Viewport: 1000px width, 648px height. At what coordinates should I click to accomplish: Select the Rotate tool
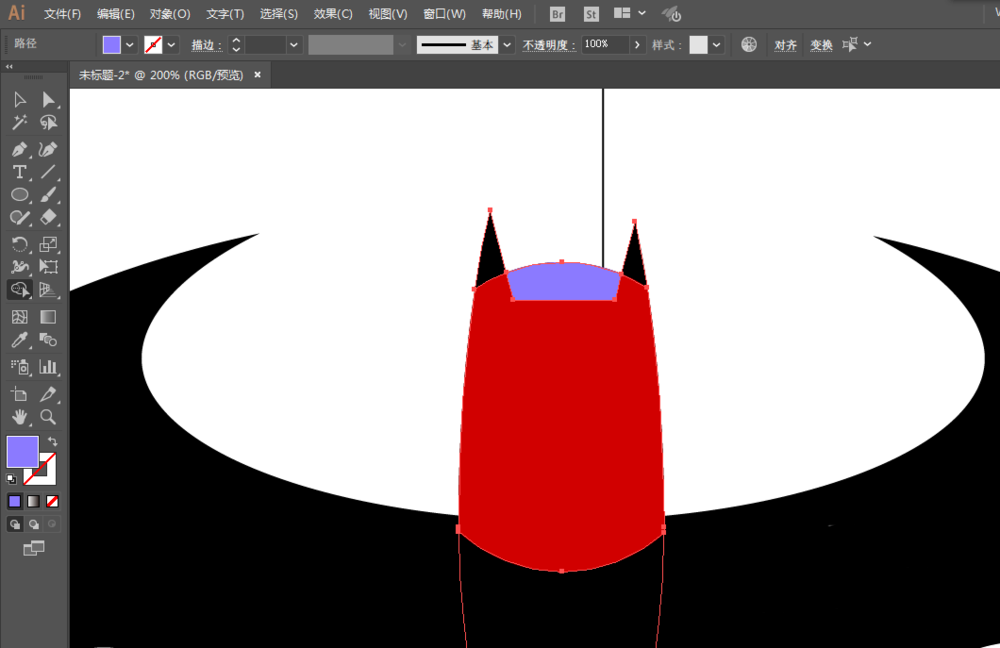(x=20, y=244)
